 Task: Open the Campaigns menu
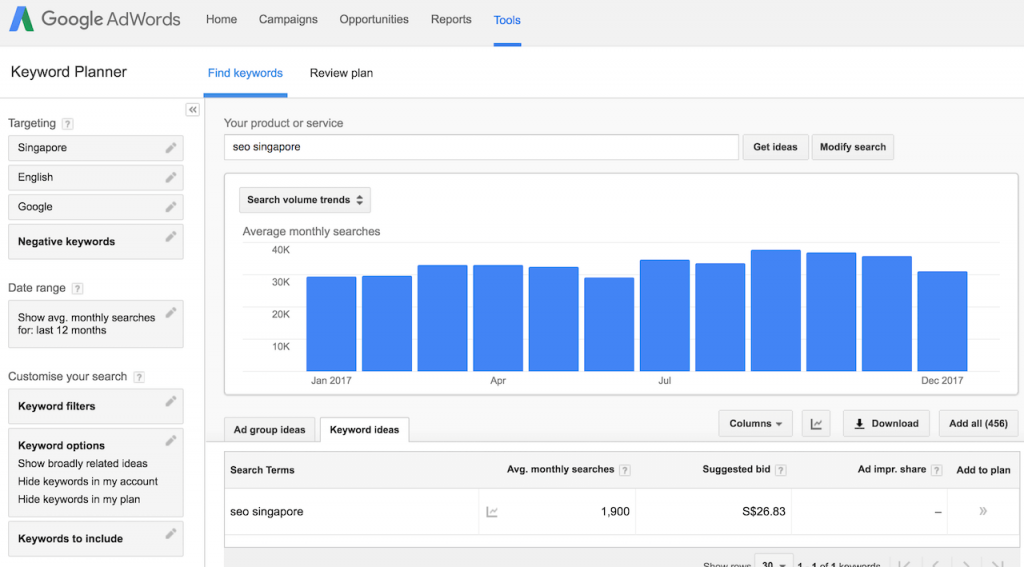point(288,20)
